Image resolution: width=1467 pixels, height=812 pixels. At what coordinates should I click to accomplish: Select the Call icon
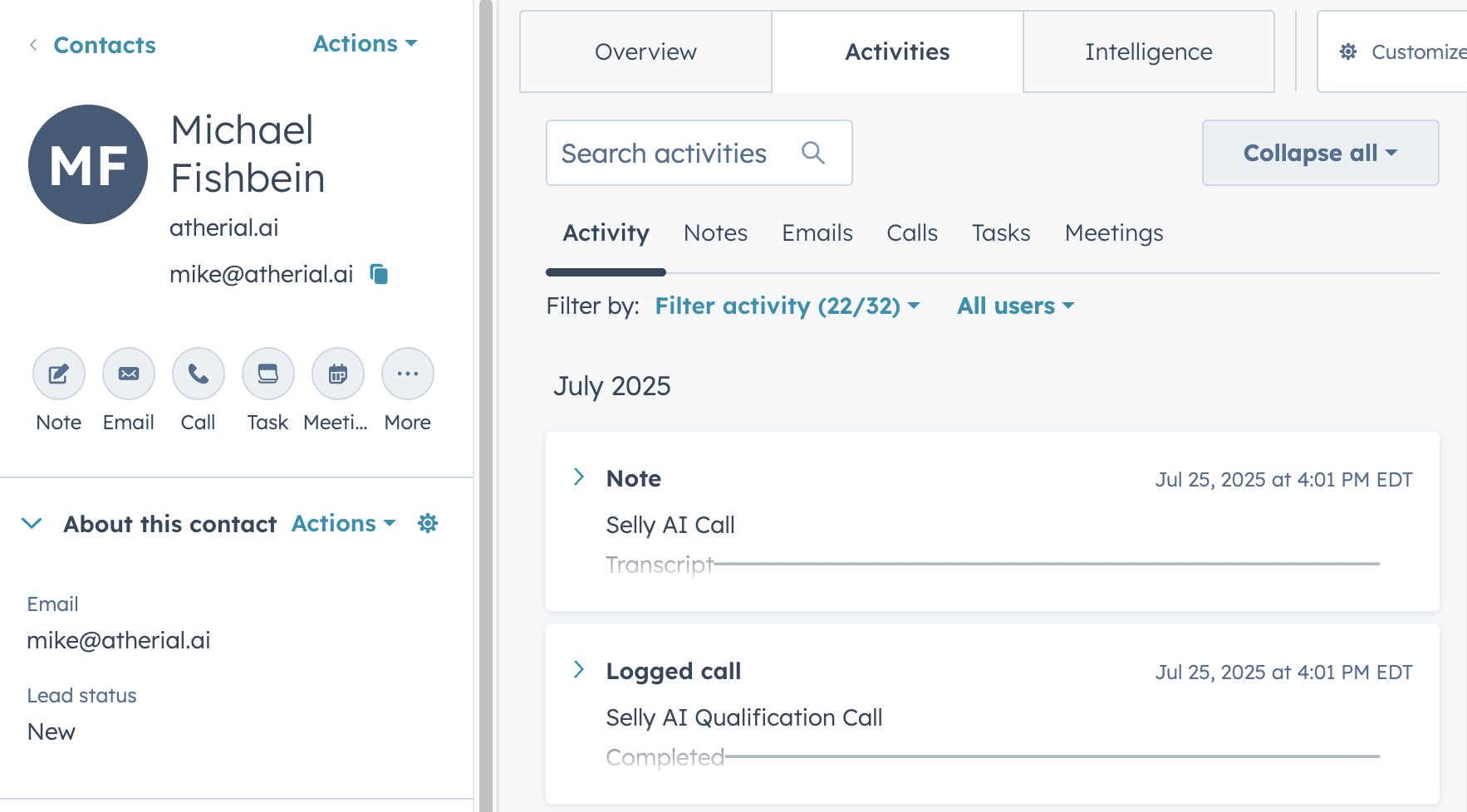[x=198, y=374]
